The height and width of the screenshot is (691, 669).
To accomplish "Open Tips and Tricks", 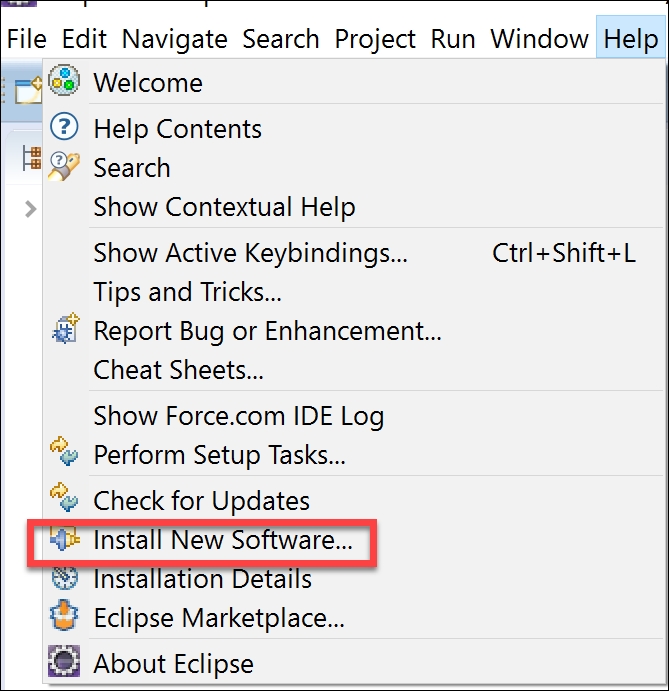I will pyautogui.click(x=187, y=292).
